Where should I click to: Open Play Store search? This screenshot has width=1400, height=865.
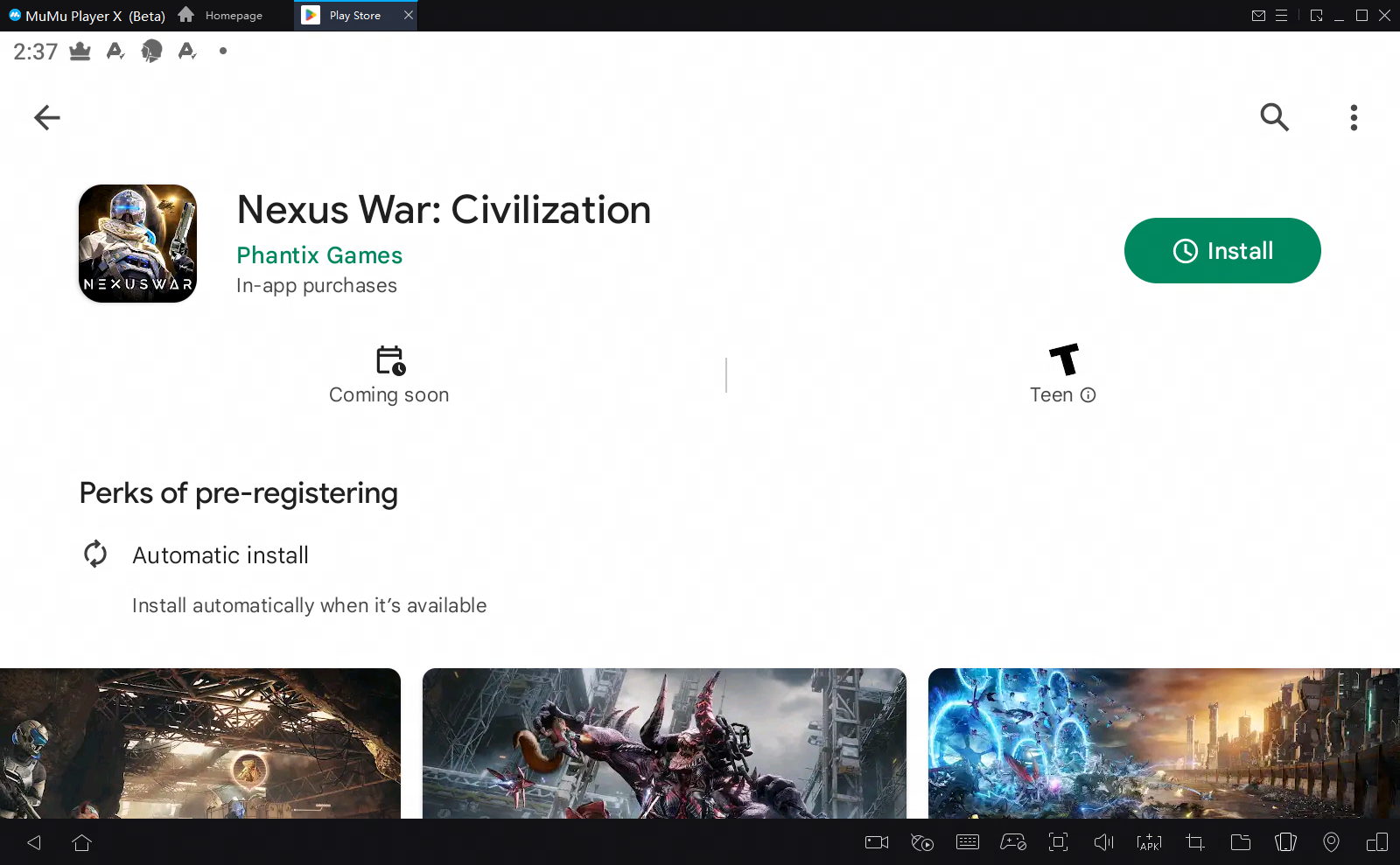tap(1274, 117)
